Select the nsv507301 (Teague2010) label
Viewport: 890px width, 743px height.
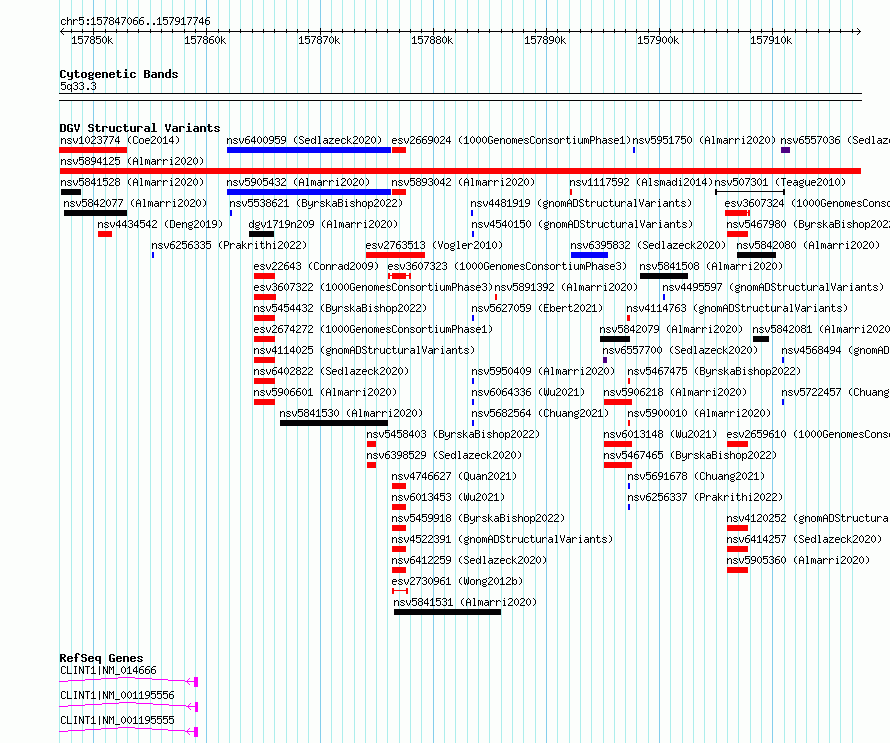[780, 182]
